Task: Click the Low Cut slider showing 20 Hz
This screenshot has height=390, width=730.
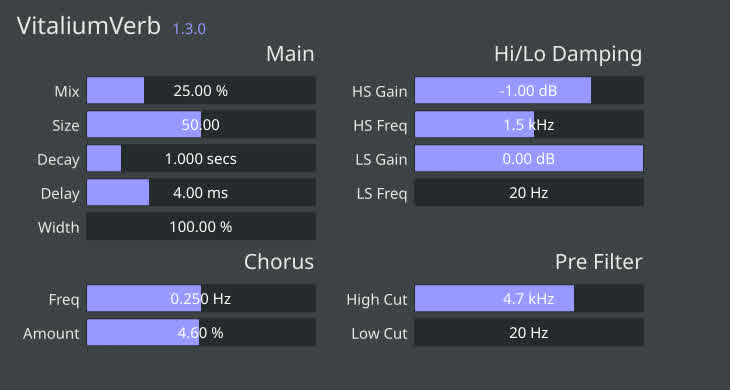Action: pyautogui.click(x=529, y=332)
